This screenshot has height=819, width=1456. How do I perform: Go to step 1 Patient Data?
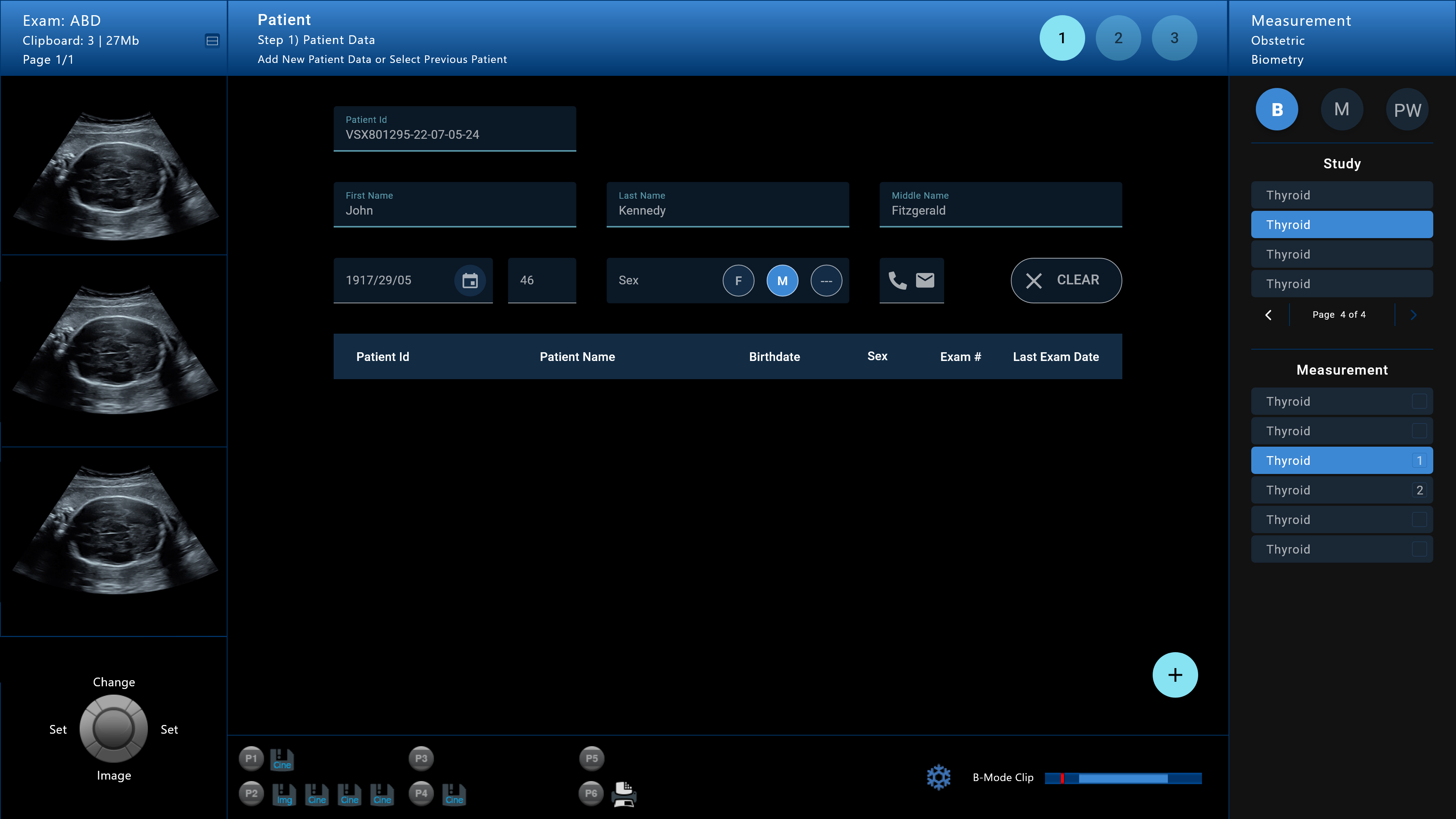tap(1062, 38)
